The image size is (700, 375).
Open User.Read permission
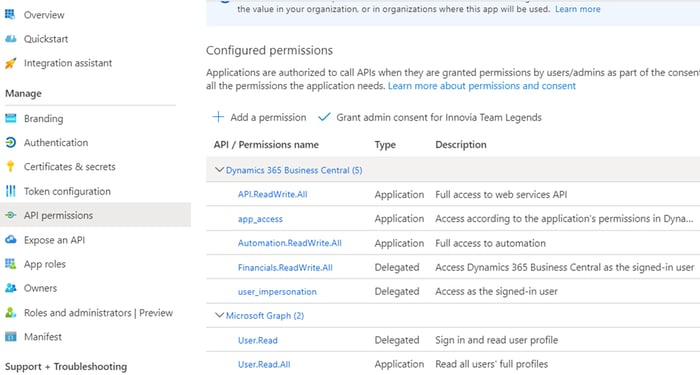point(258,340)
